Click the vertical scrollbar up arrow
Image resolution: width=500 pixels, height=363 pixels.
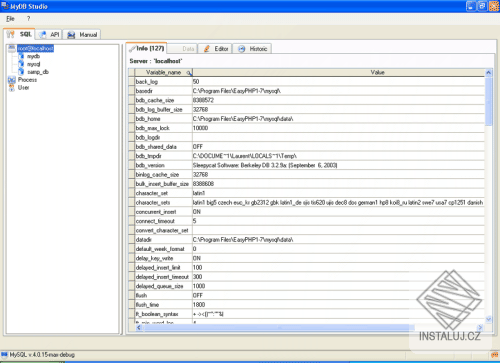[x=489, y=73]
